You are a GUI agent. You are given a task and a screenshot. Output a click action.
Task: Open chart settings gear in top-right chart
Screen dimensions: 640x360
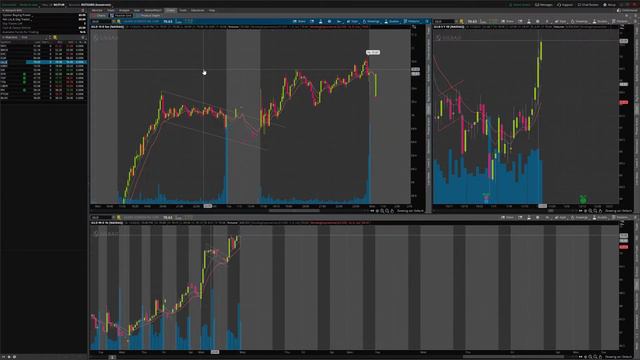pos(538,21)
